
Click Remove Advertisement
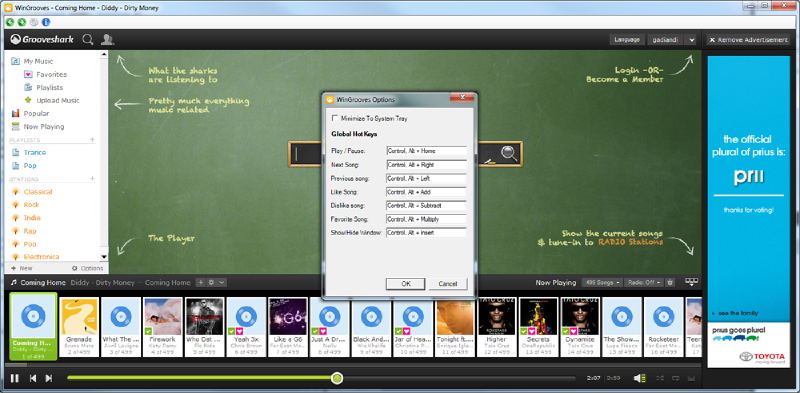(x=748, y=40)
